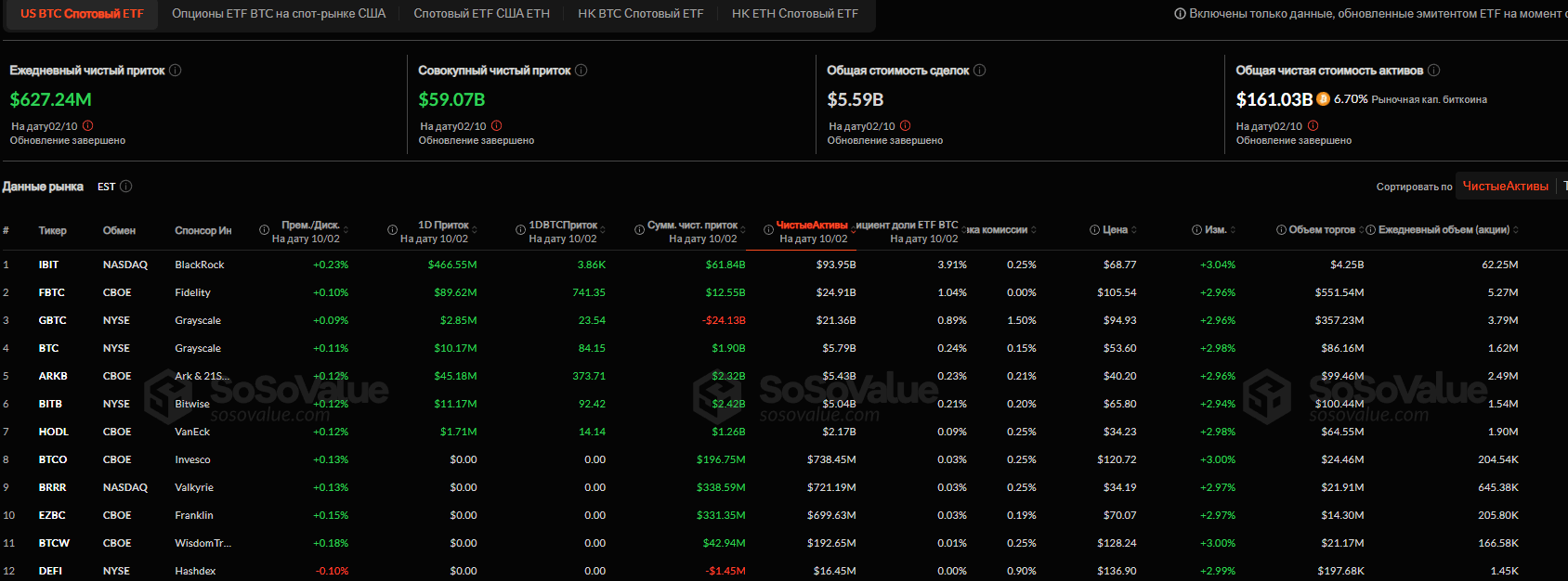Click red alert icon under $627.24M date
The image size is (1568, 581).
(88, 126)
